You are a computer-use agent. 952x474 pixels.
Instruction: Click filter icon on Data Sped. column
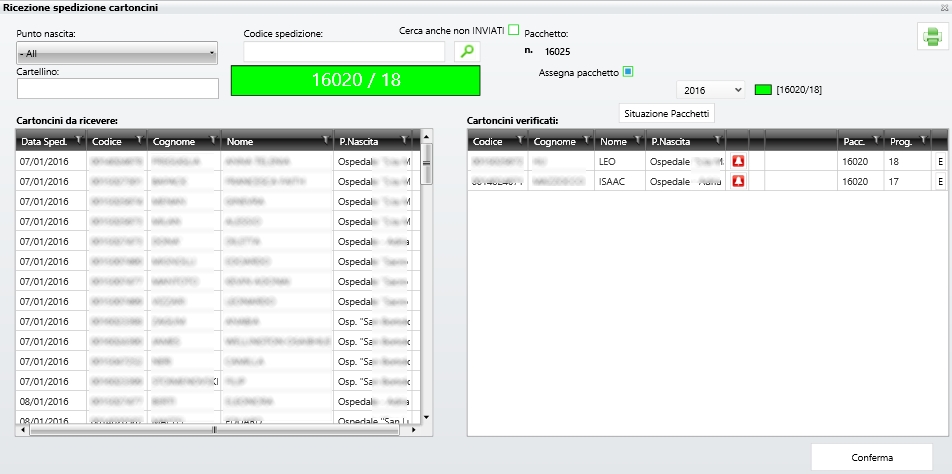click(80, 141)
